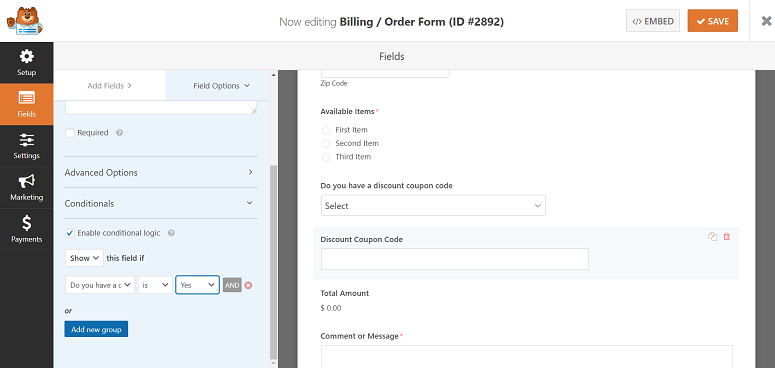Click help icon beside Enable conditional logic
775x368 pixels.
coord(171,233)
